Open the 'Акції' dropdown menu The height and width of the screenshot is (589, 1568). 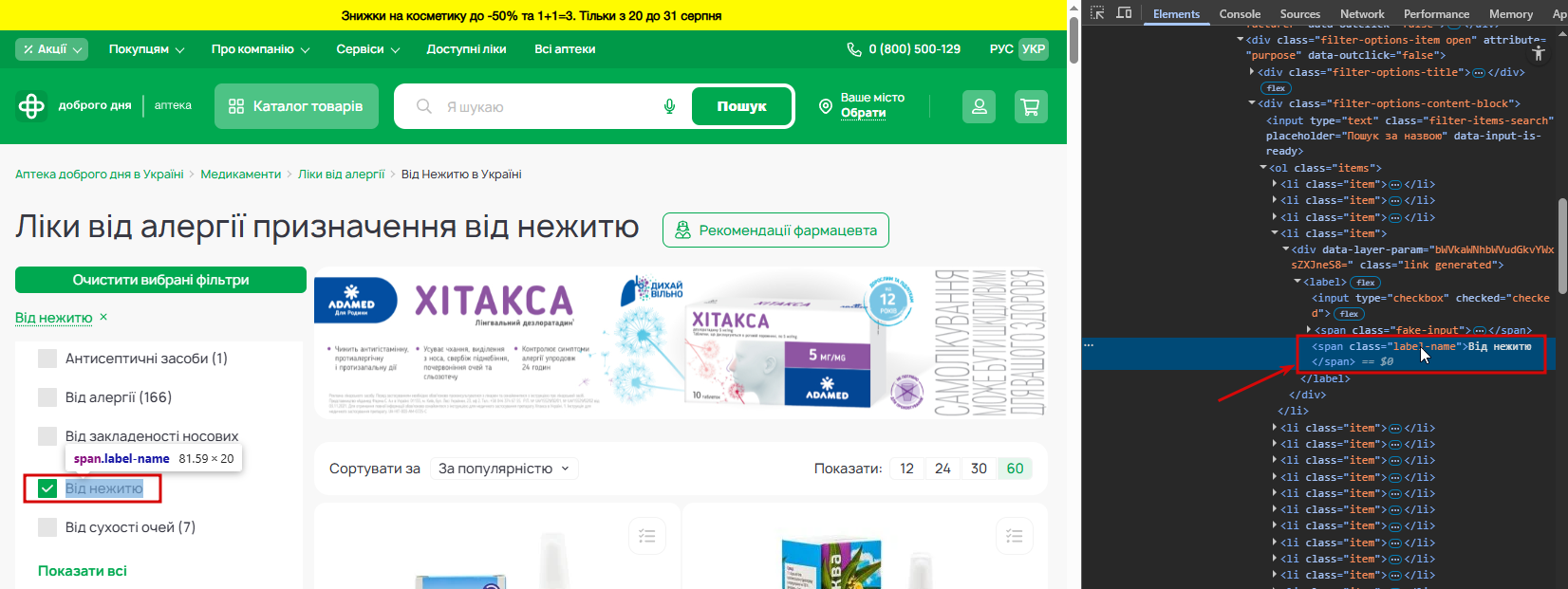51,49
